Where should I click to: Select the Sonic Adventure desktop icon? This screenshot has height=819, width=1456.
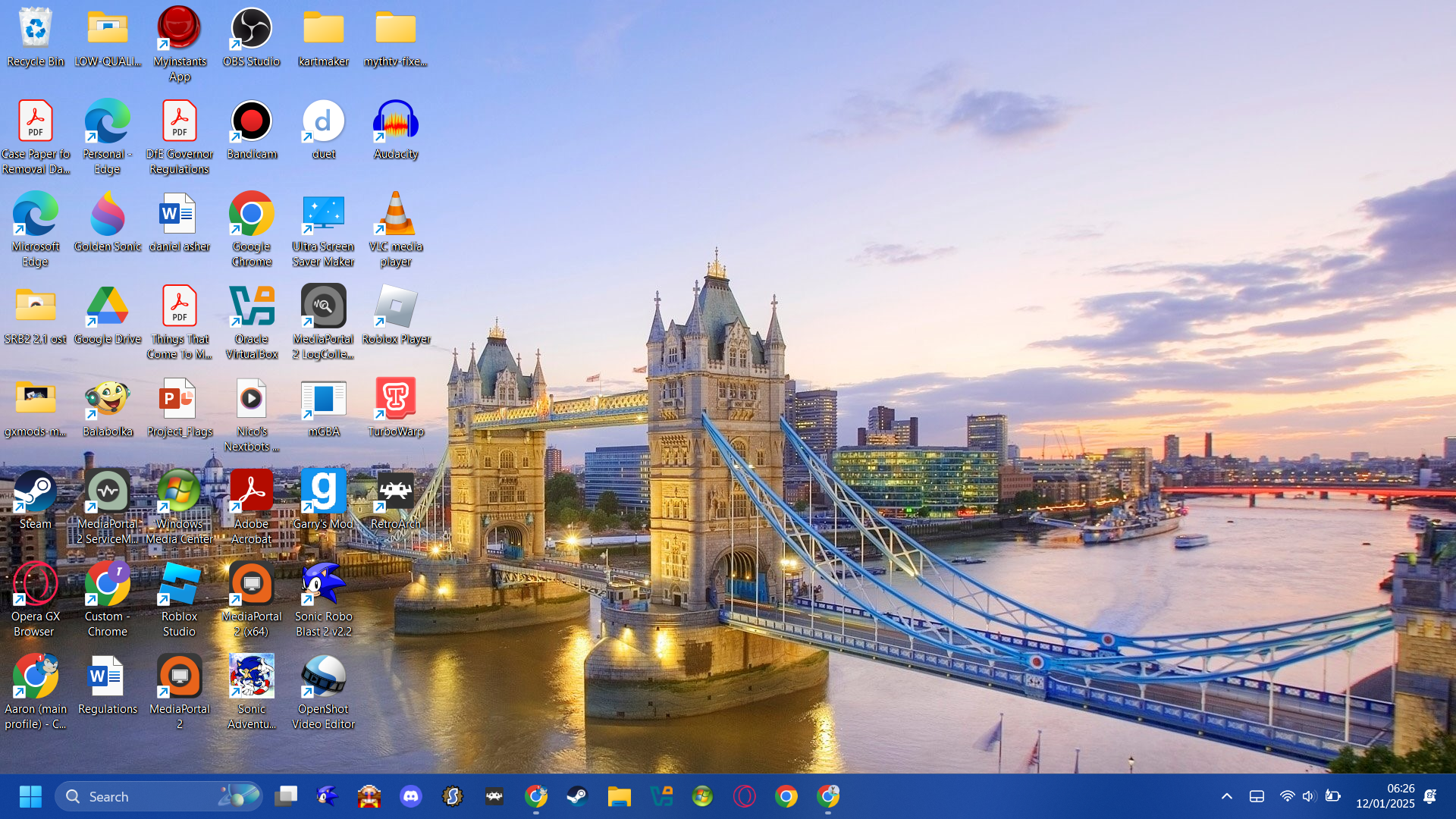251,676
